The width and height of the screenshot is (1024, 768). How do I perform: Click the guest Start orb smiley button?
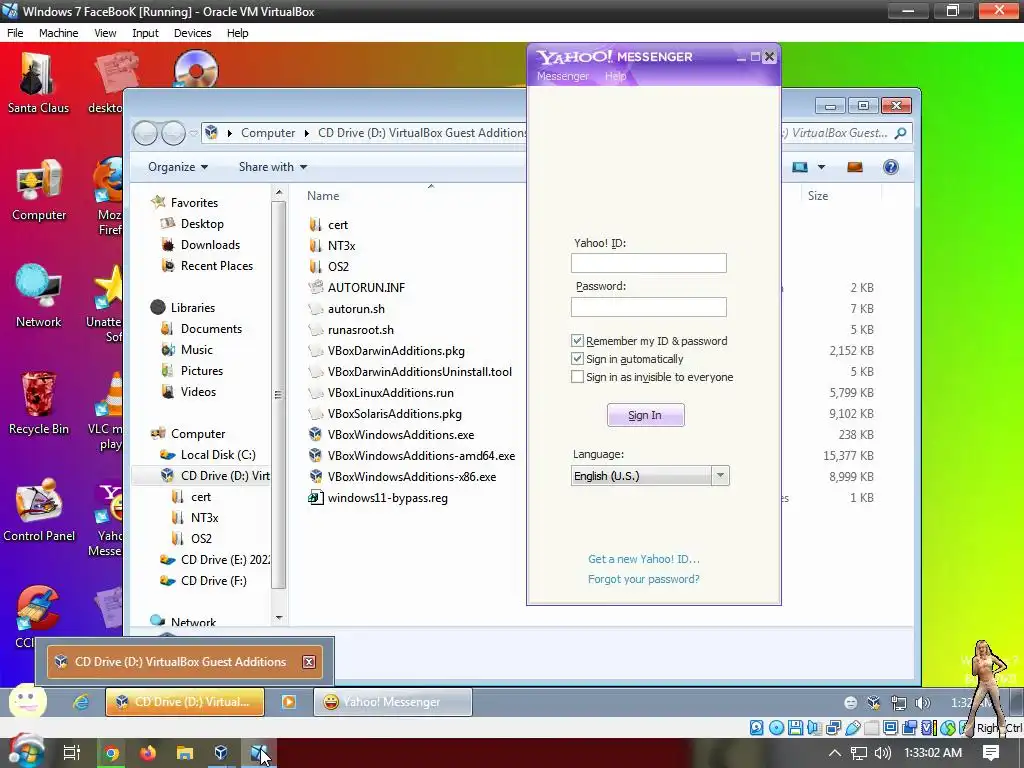[27, 702]
